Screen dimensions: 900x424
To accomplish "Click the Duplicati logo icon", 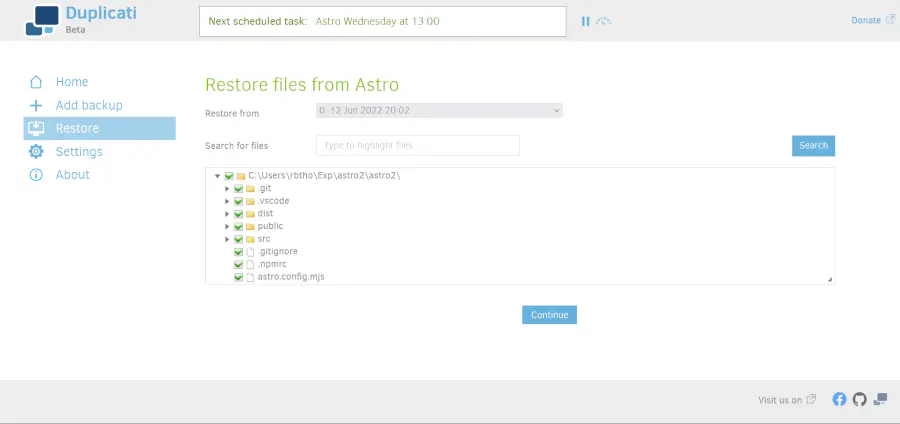I will coord(42,21).
